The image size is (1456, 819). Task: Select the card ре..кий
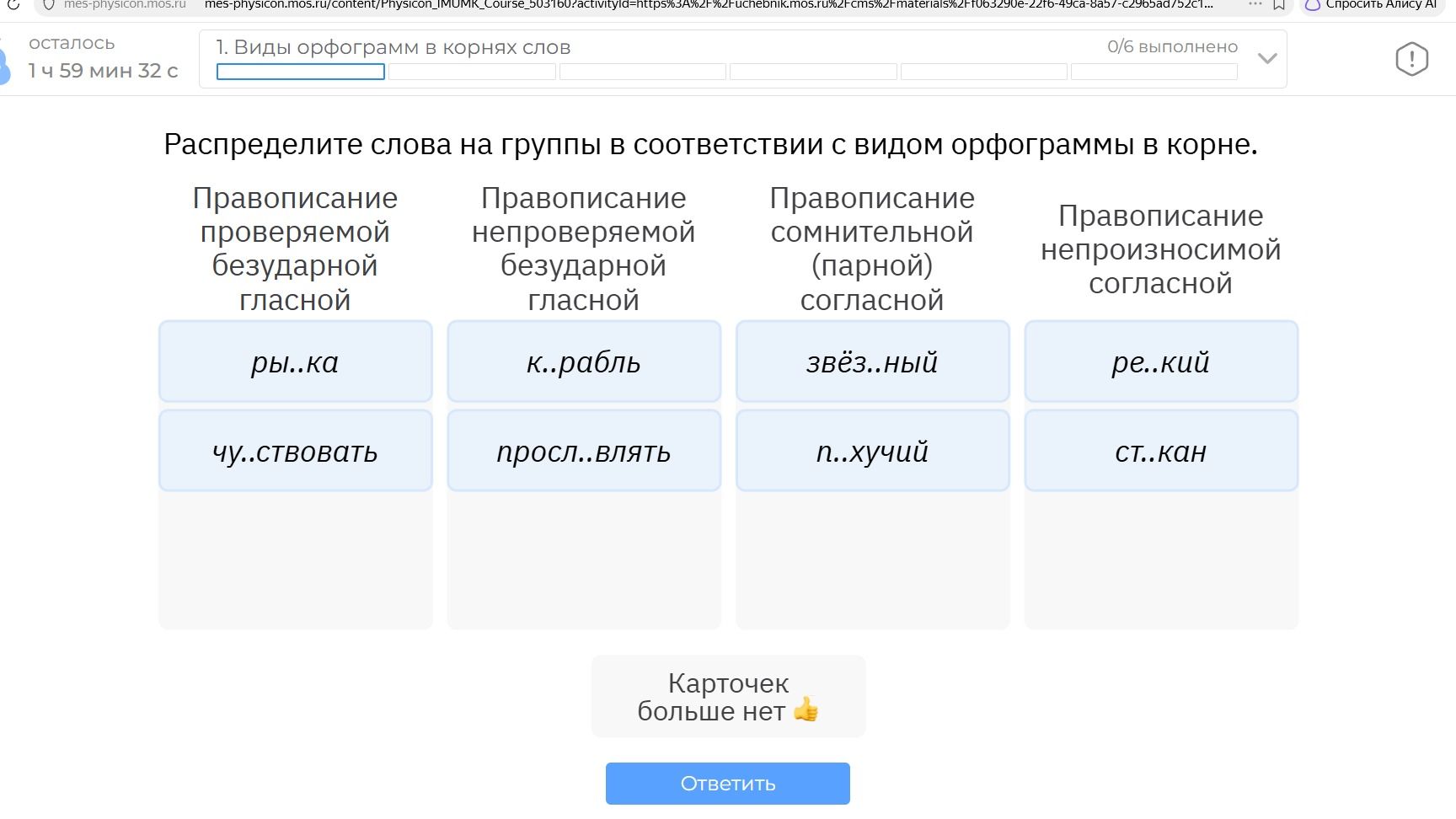1161,361
